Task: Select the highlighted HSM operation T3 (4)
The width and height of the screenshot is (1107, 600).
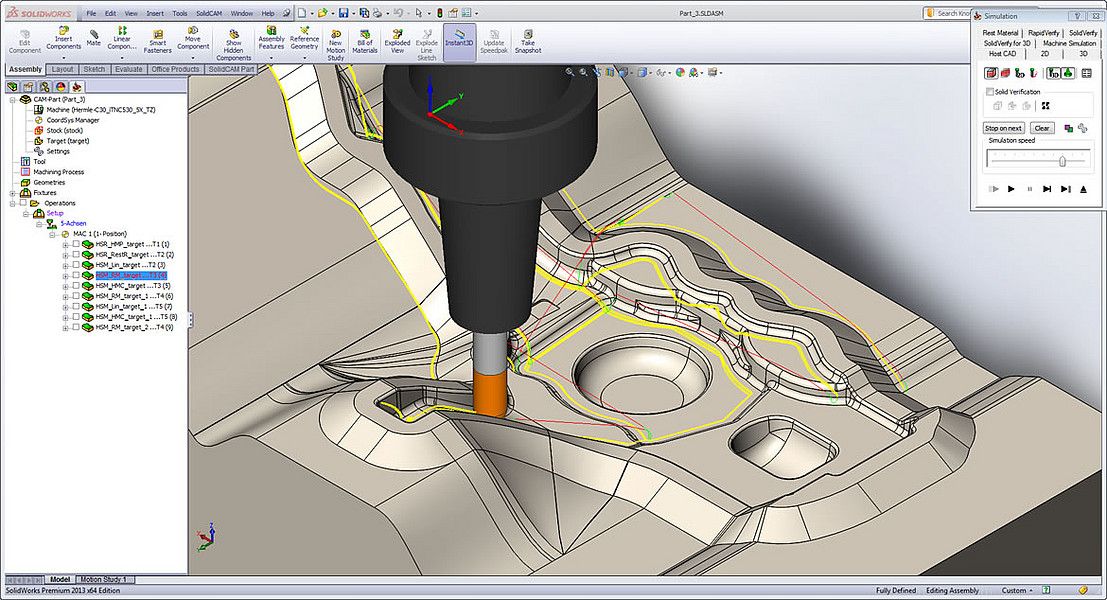Action: 131,275
